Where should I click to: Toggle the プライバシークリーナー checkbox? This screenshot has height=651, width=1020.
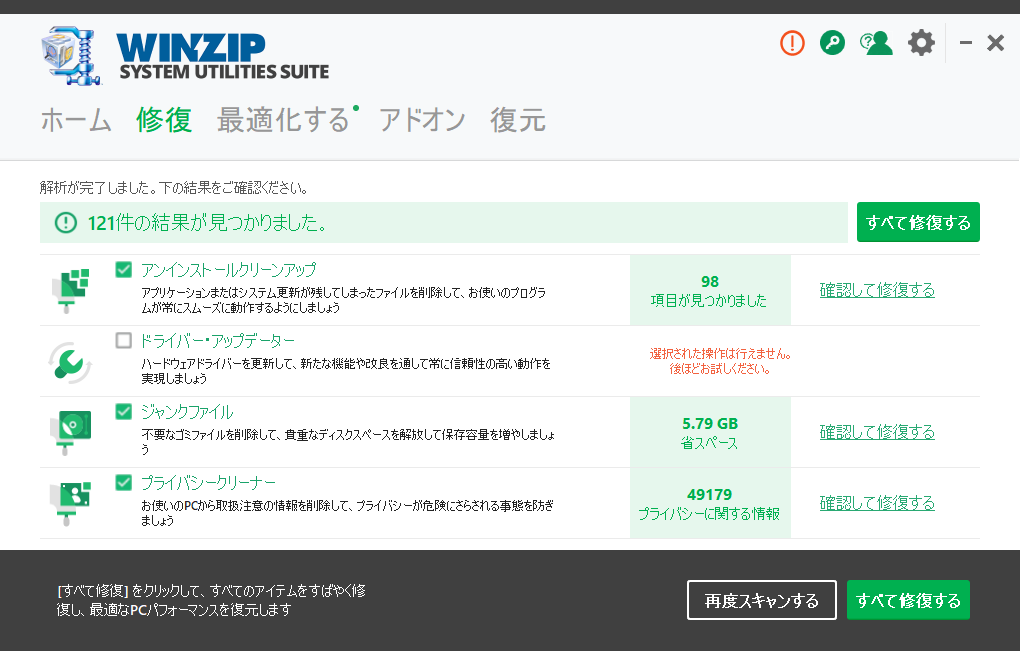click(124, 483)
